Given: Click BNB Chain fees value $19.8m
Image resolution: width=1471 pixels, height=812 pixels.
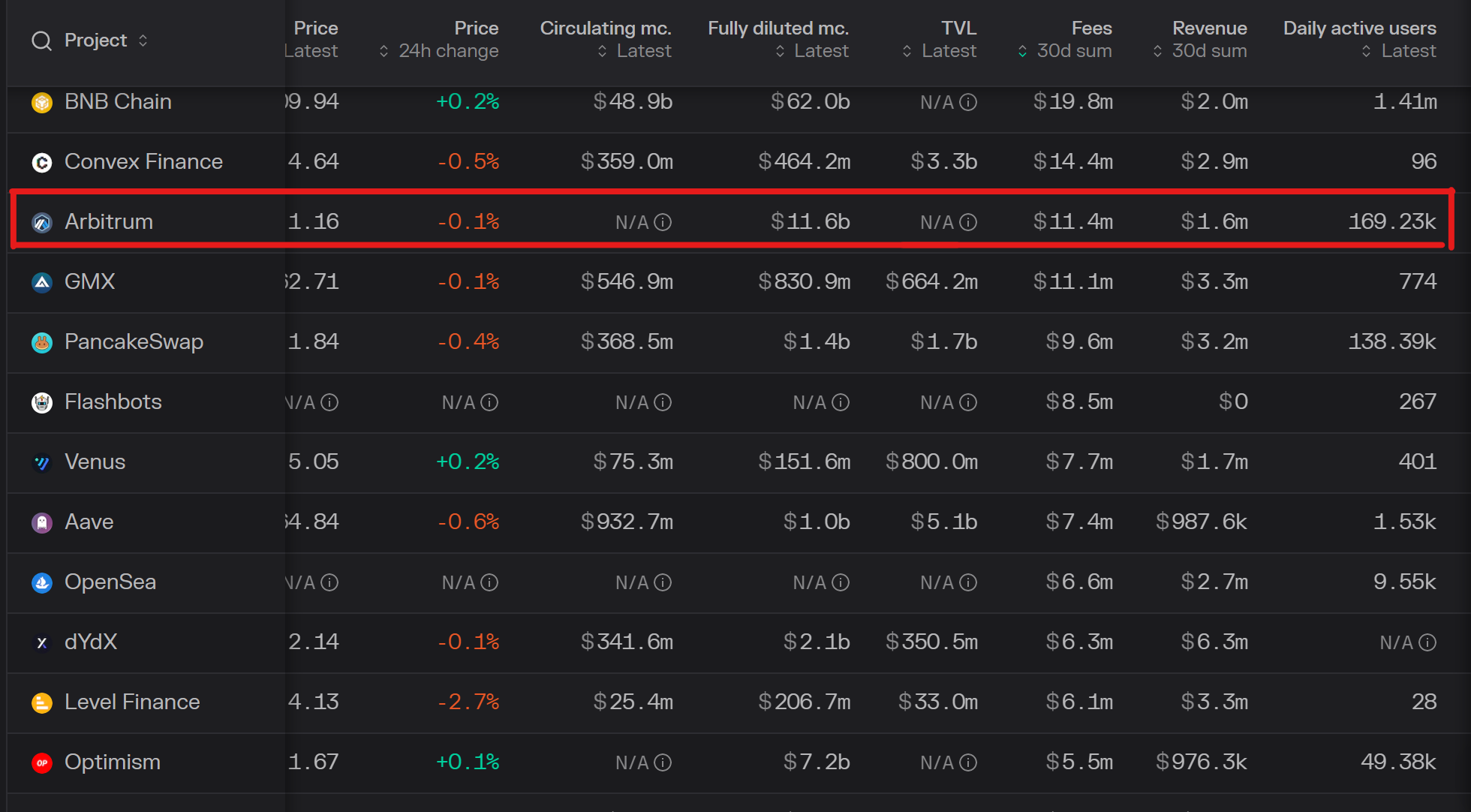Looking at the screenshot, I should [1072, 101].
